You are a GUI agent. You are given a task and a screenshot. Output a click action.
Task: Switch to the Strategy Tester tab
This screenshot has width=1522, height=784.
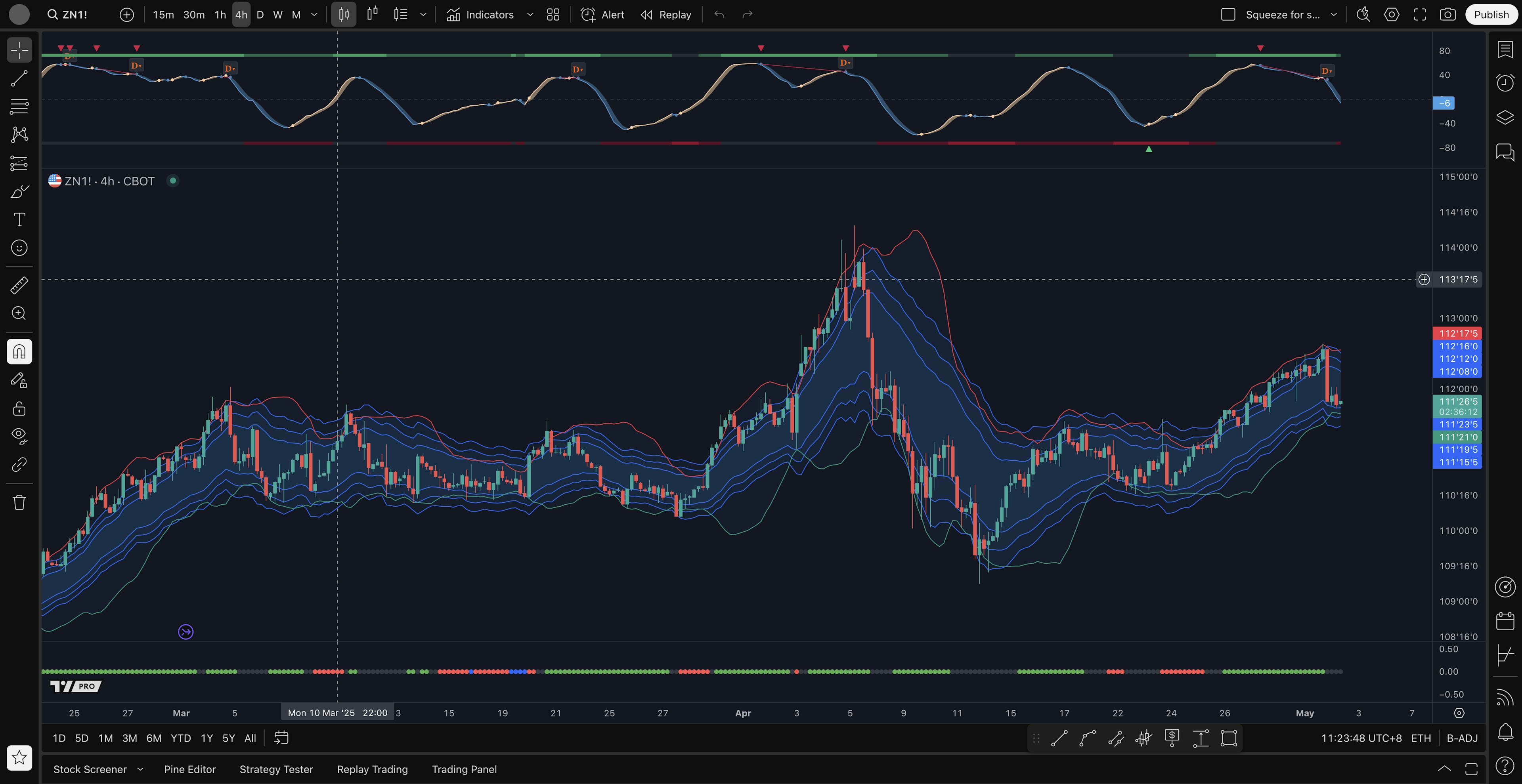coord(276,769)
